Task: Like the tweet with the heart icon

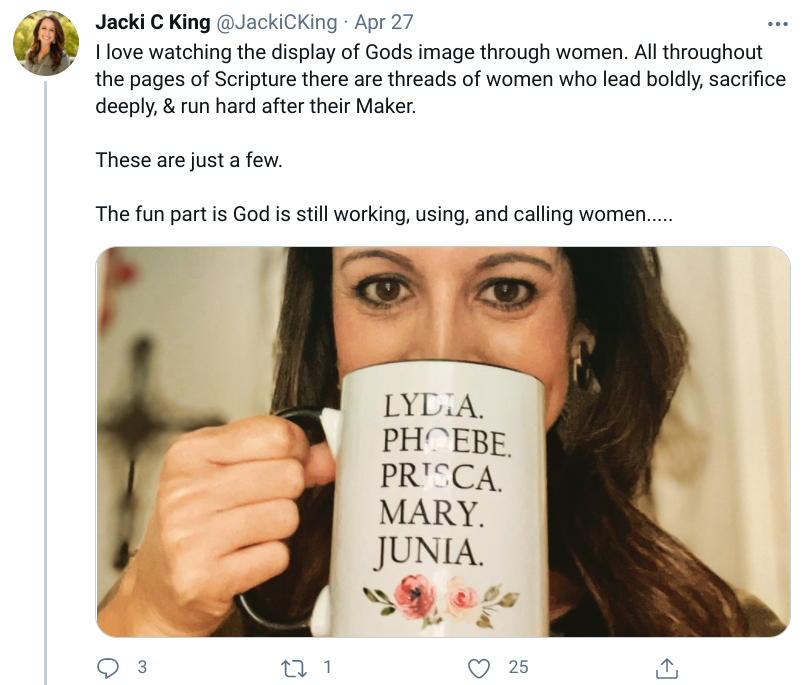Action: click(480, 667)
